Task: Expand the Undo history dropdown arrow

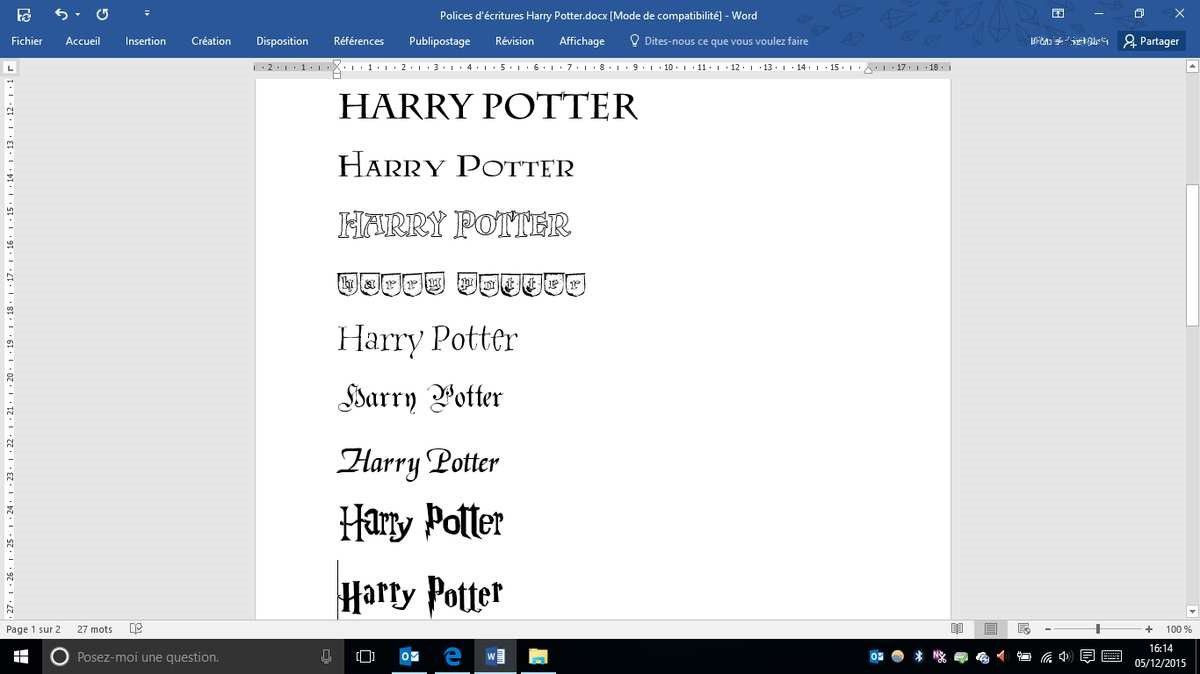Action: coord(77,15)
